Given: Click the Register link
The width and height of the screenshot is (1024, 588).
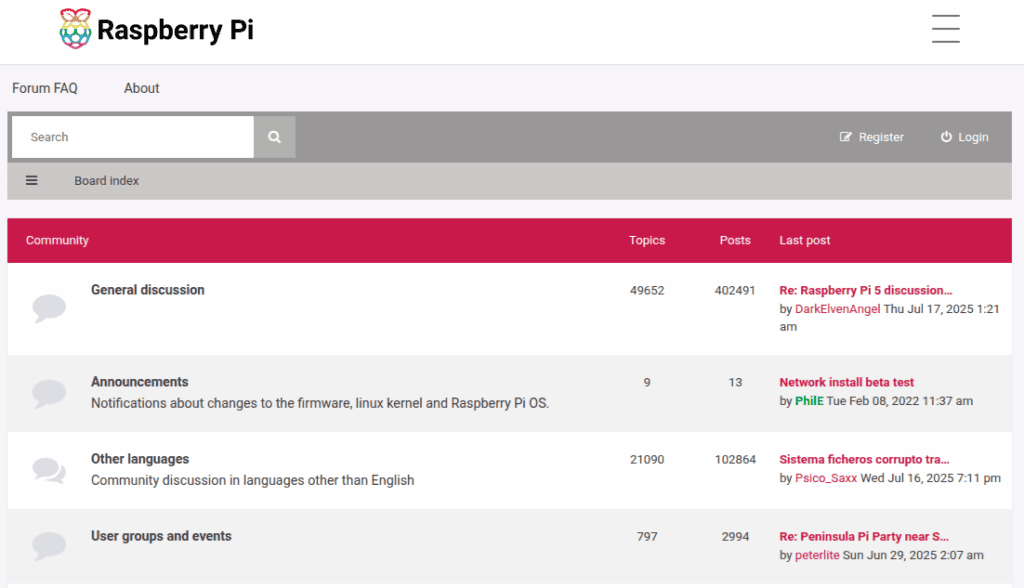Looking at the screenshot, I should (x=871, y=137).
